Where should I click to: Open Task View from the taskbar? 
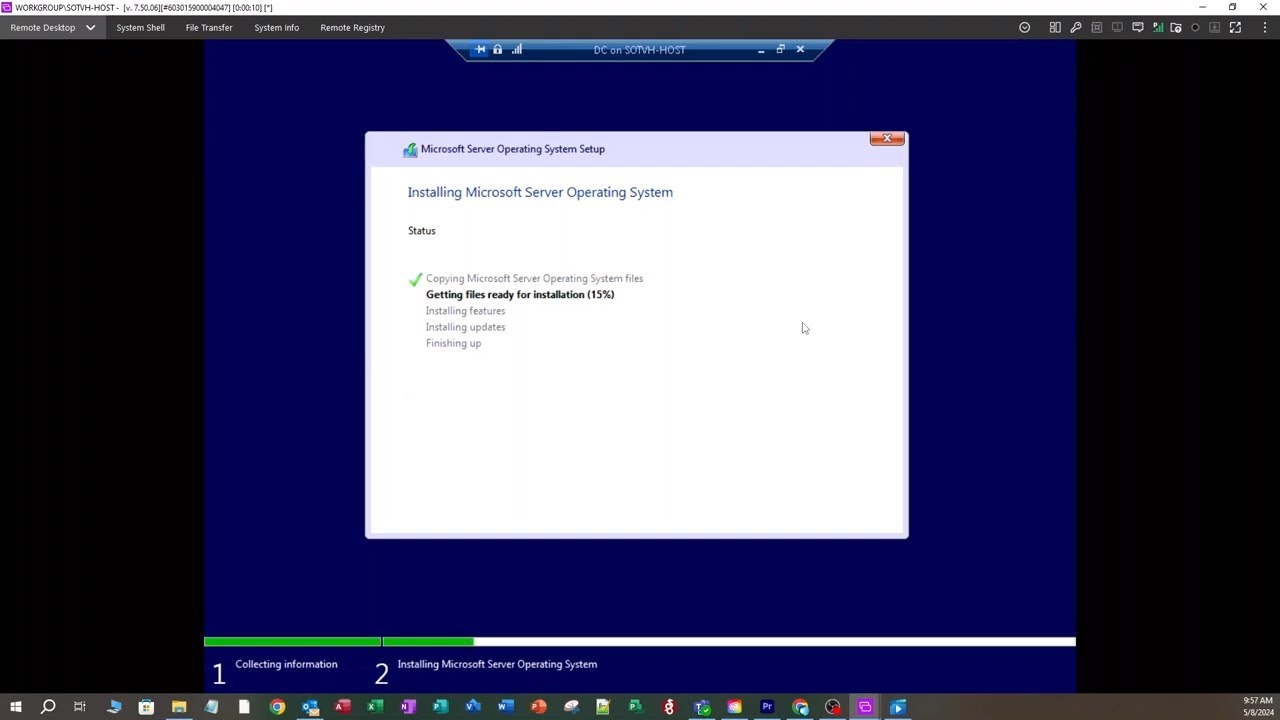[x=80, y=708]
